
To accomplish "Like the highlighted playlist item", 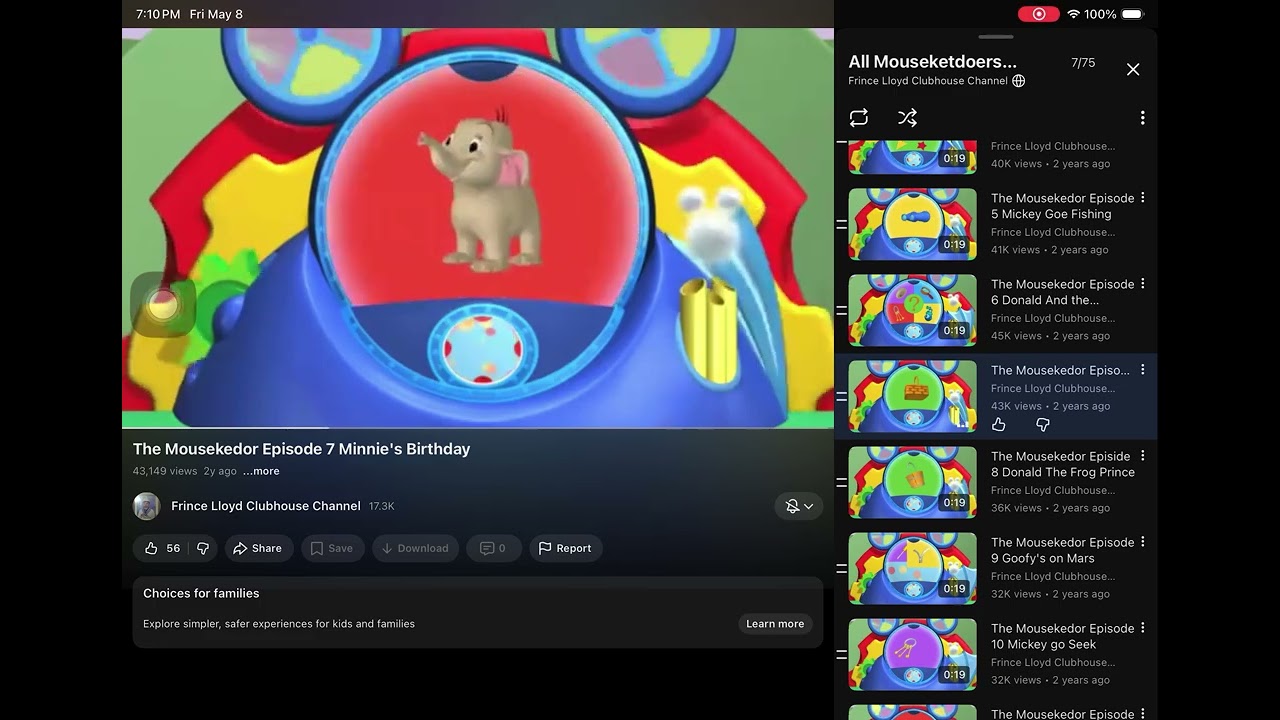I will click(998, 425).
